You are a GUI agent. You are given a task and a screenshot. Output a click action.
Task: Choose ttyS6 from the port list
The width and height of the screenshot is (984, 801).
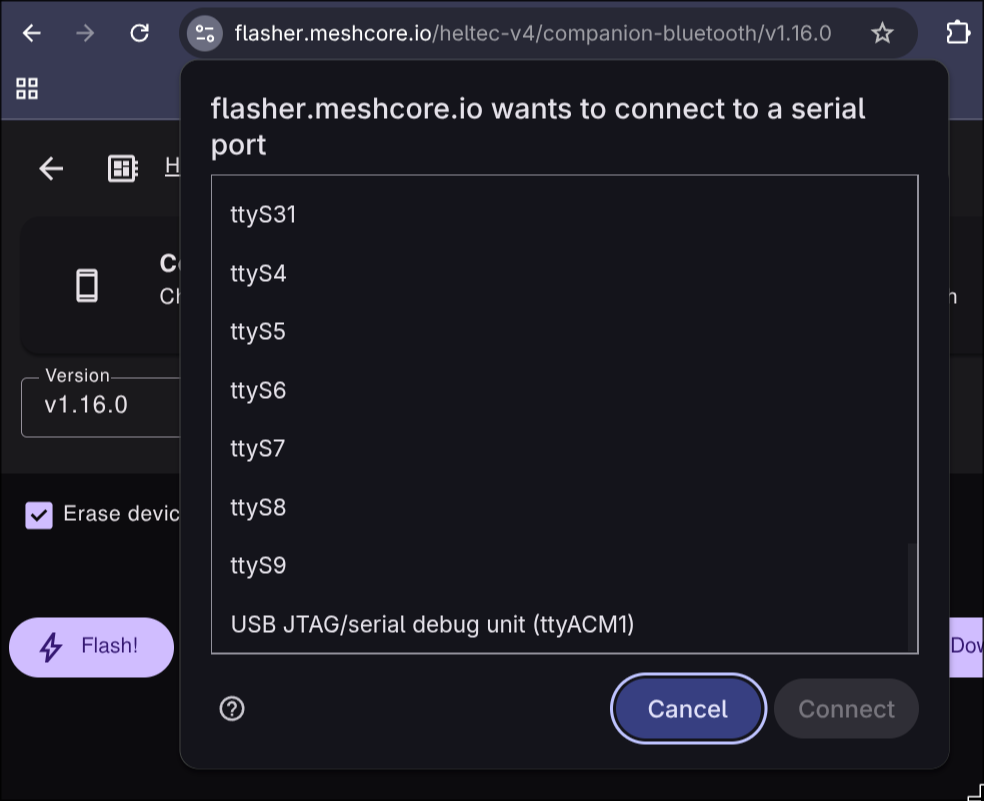coord(560,390)
